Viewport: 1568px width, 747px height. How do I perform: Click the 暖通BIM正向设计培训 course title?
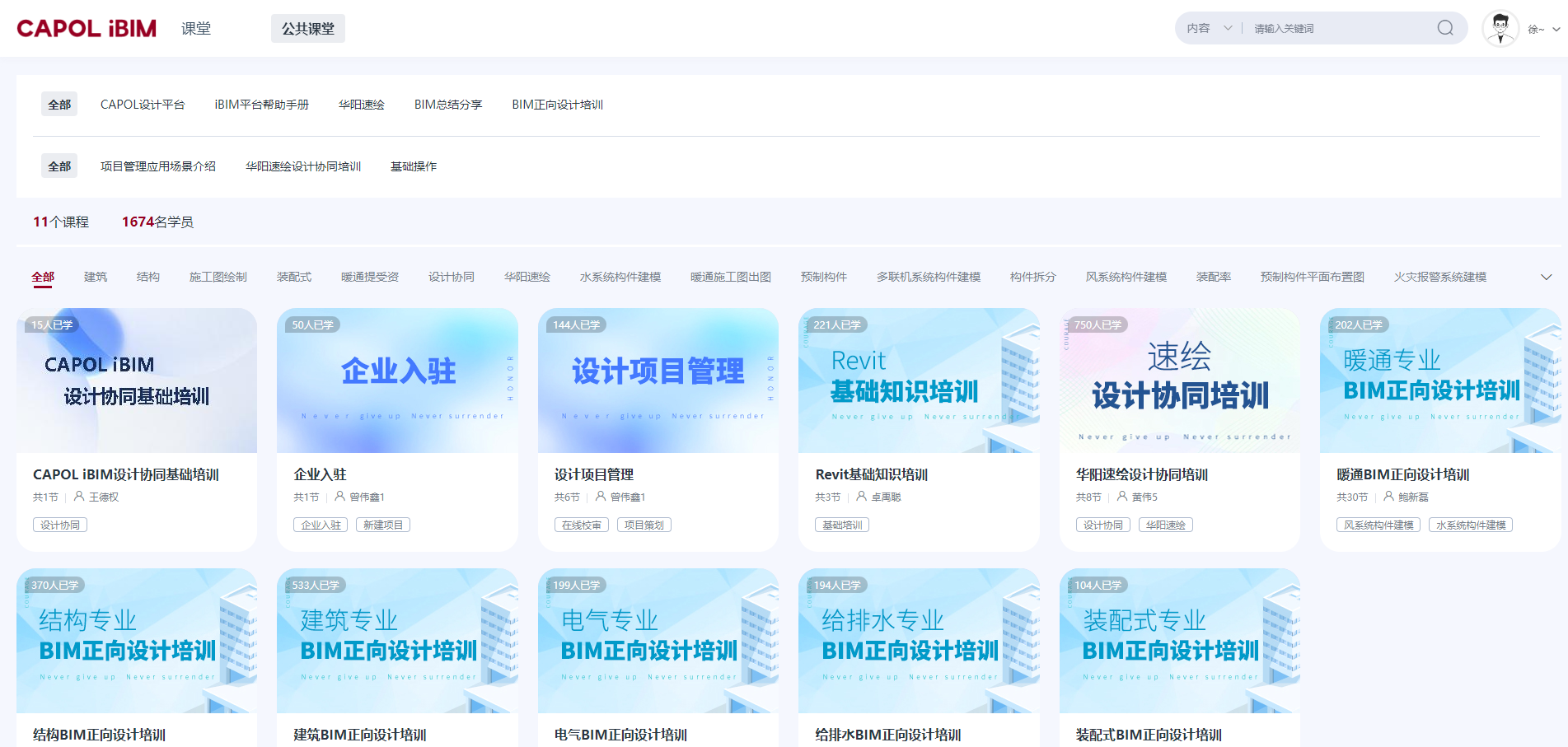point(1403,474)
